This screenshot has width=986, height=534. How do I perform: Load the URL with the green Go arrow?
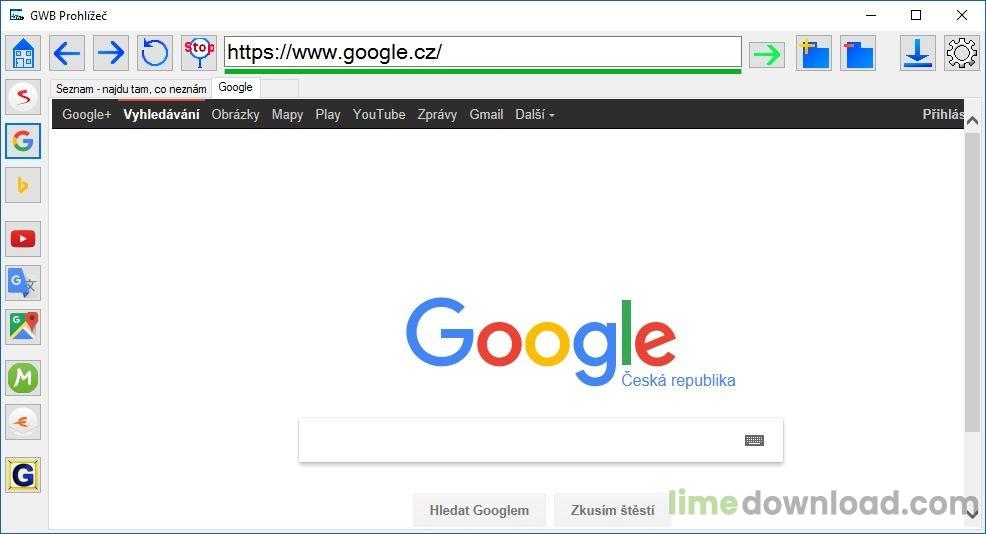click(x=767, y=54)
